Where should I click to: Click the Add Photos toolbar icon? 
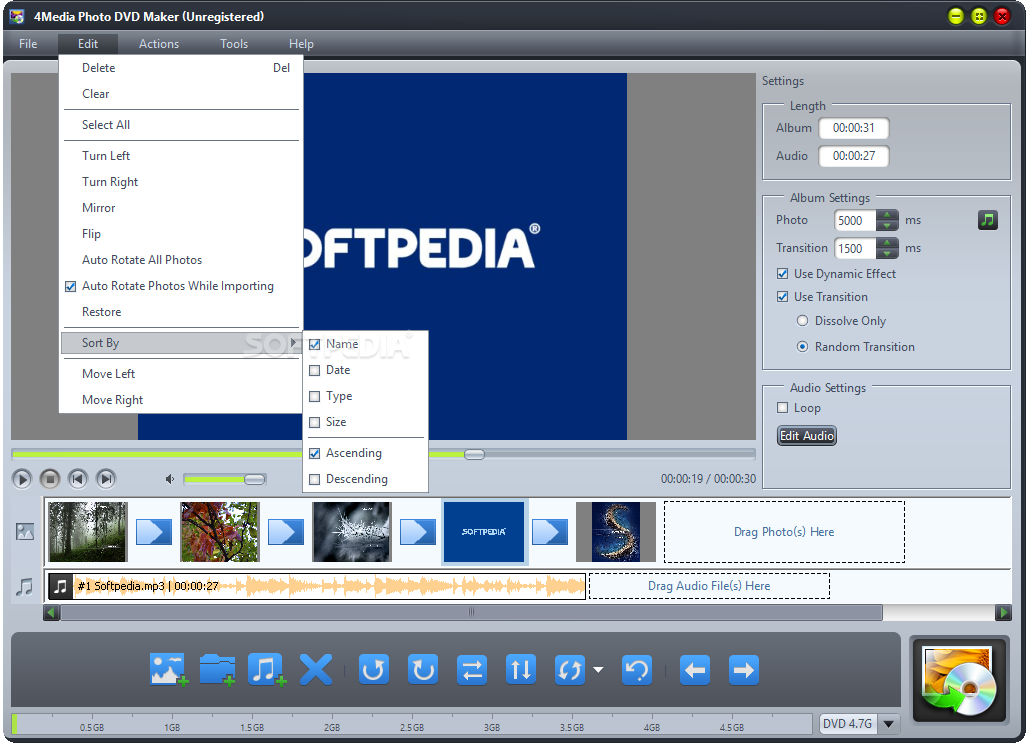(168, 669)
